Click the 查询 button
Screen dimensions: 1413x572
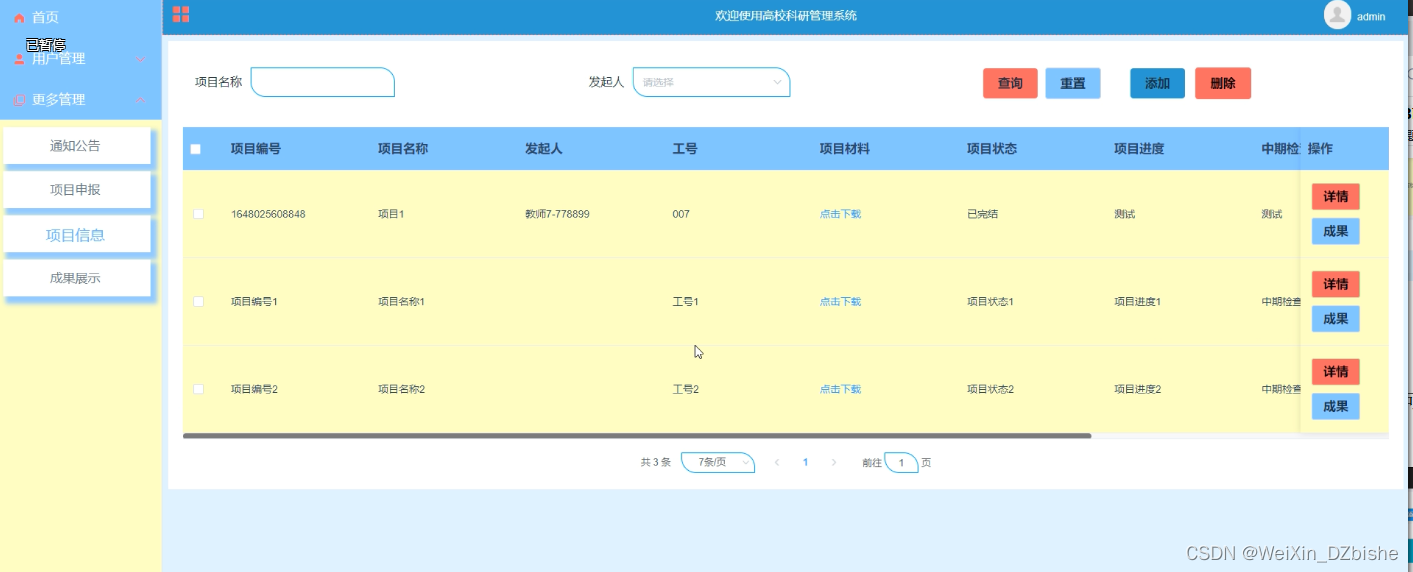pyautogui.click(x=1010, y=83)
